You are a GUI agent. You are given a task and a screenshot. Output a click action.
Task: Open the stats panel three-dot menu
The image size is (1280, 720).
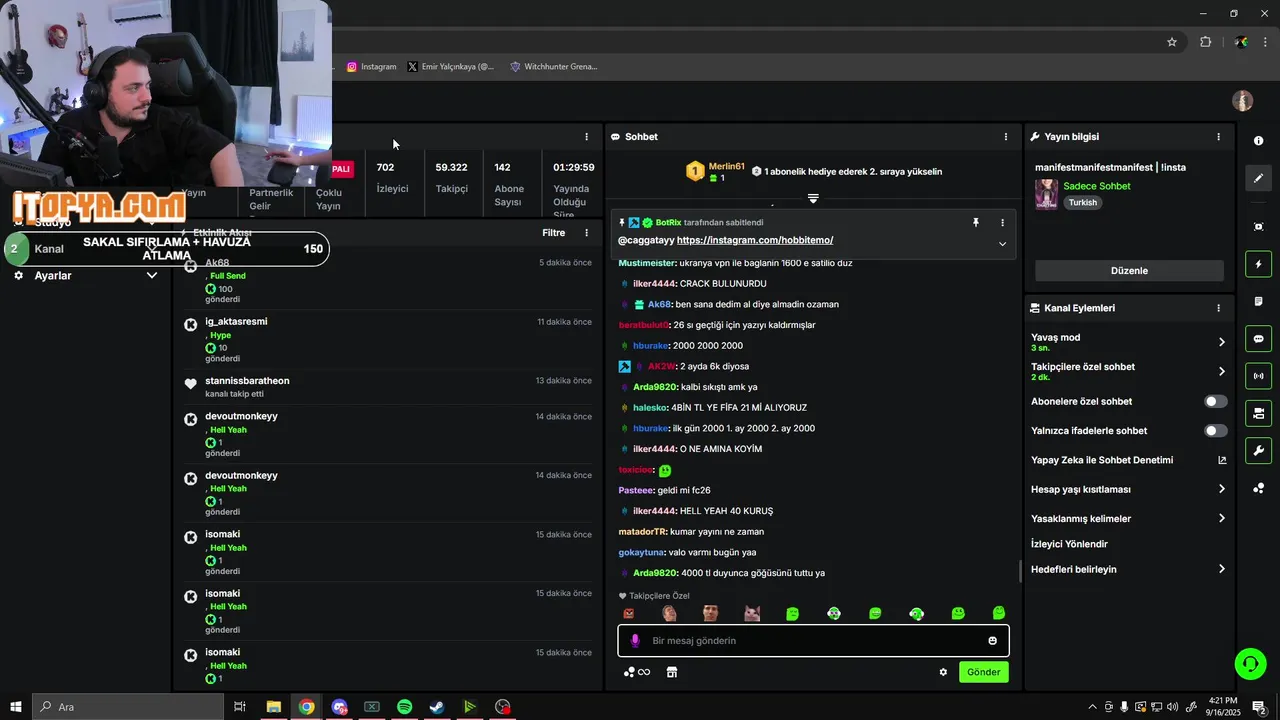coord(587,137)
